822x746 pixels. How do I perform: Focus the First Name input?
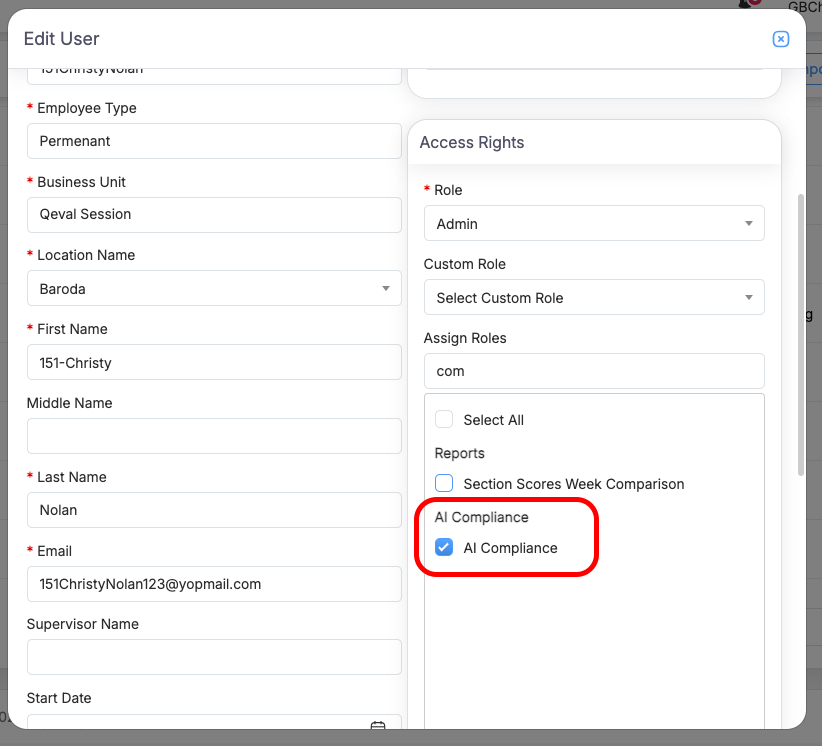[214, 363]
